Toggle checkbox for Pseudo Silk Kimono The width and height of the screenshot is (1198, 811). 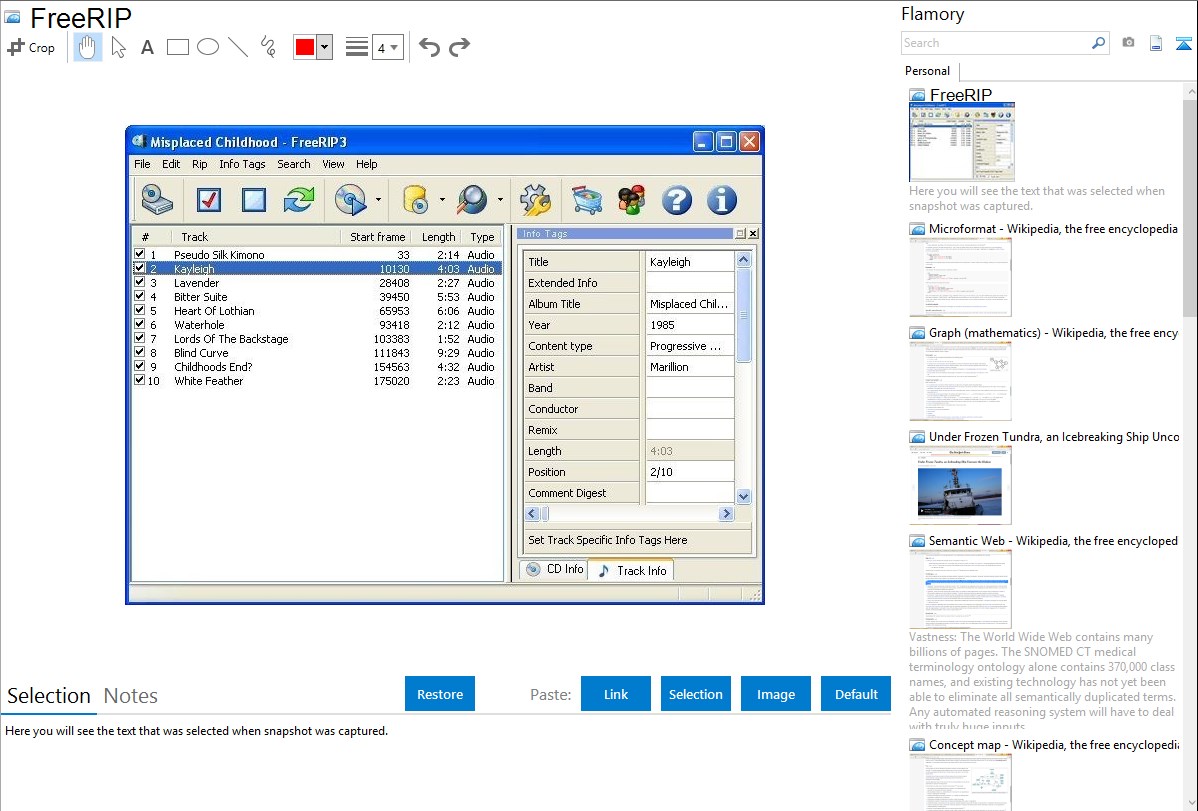pyautogui.click(x=140, y=254)
